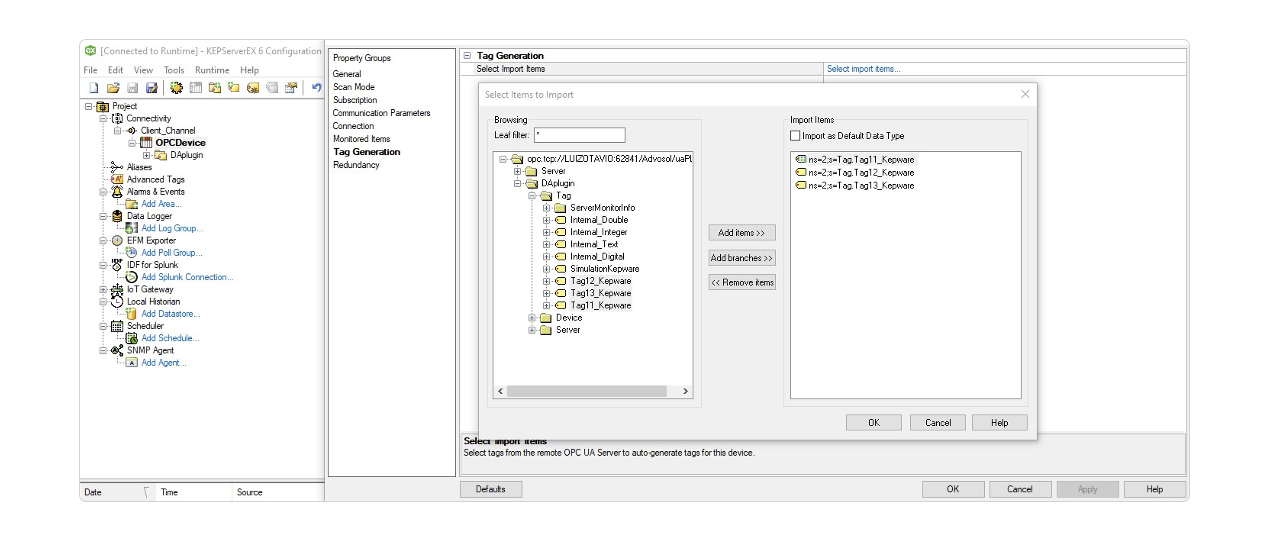Click the Save project toolbar icon
The image size is (1269, 541).
(x=133, y=88)
